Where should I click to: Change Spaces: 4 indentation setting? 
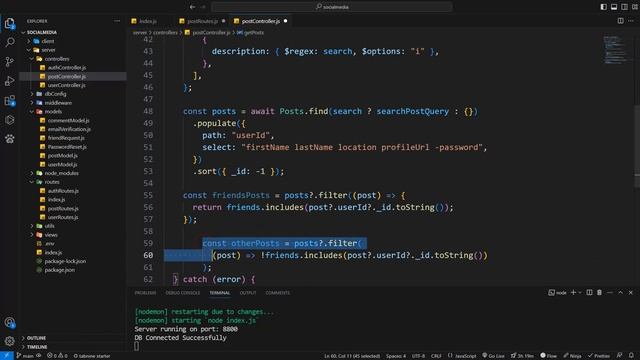396,356
